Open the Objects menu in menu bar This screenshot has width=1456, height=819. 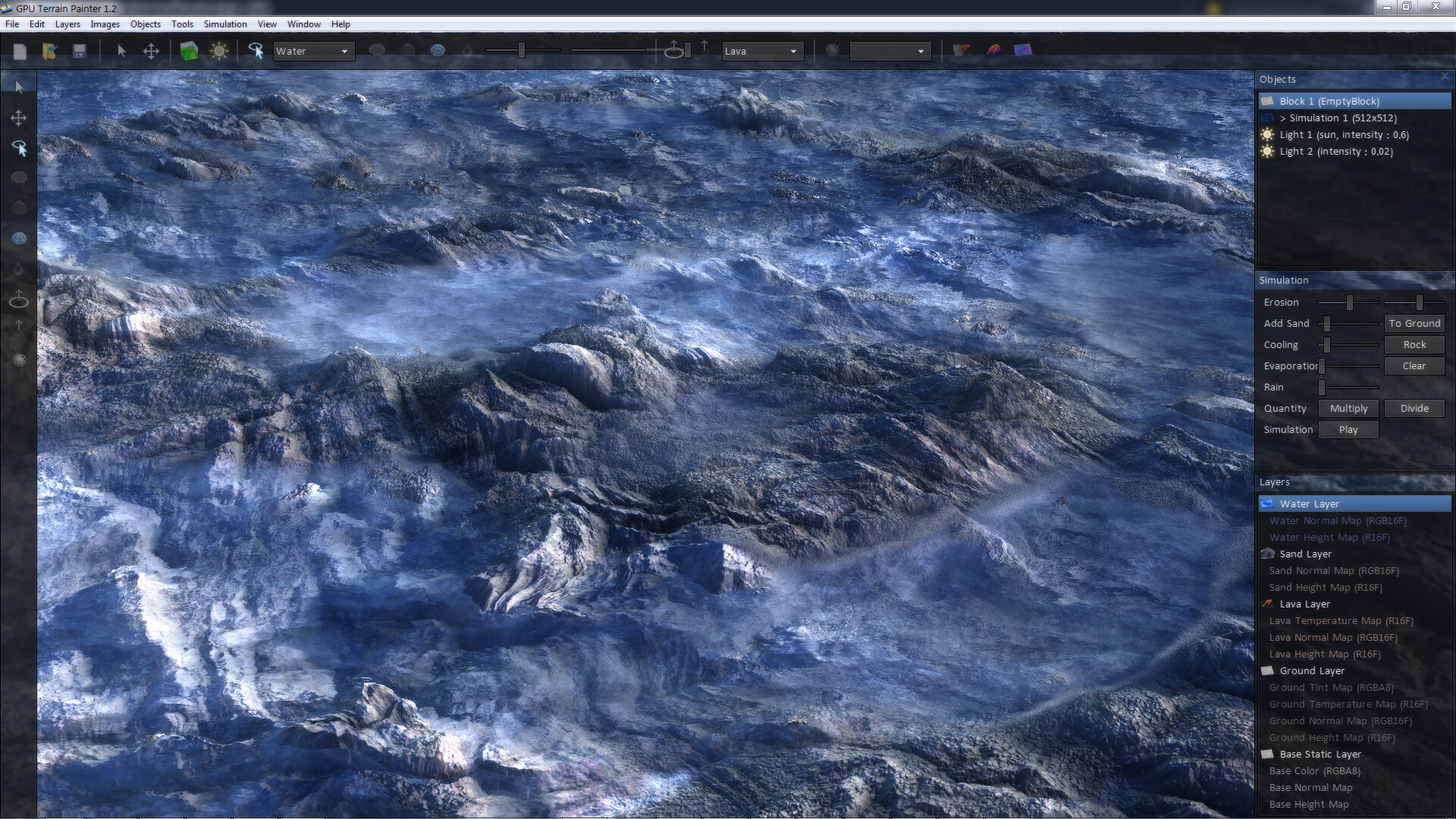(145, 24)
